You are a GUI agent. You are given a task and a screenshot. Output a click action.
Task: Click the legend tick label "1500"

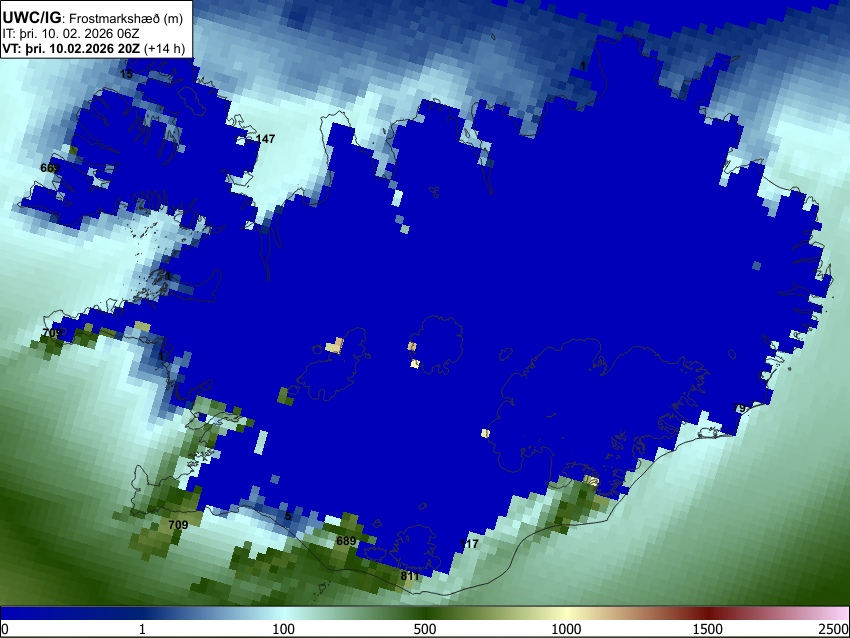pyautogui.click(x=707, y=629)
